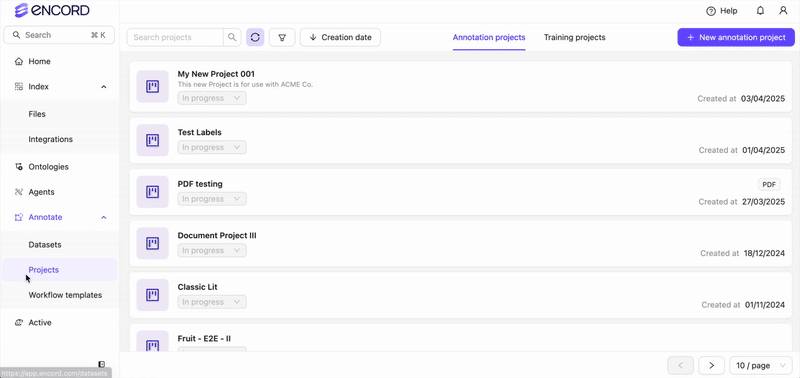
Task: Click Test Labels project icon
Action: [153, 140]
